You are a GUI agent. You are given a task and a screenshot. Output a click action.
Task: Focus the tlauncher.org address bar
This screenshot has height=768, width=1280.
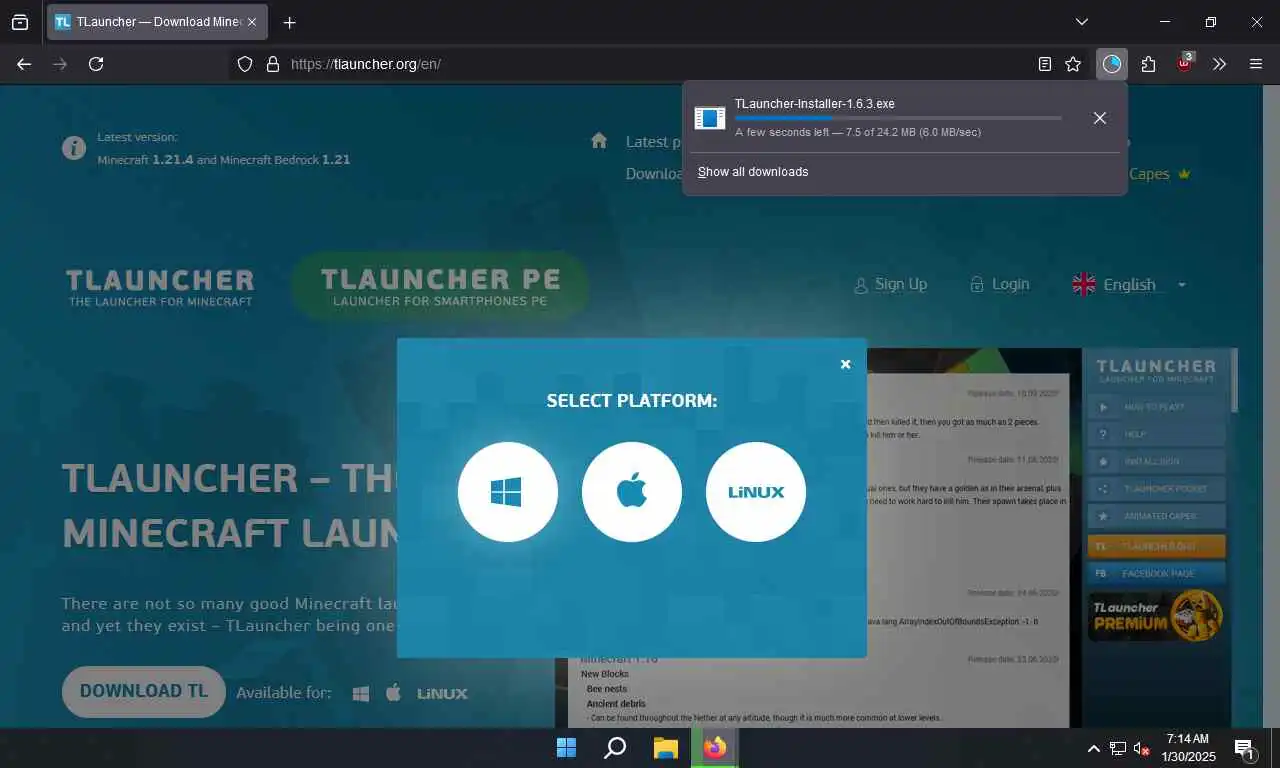coord(660,64)
